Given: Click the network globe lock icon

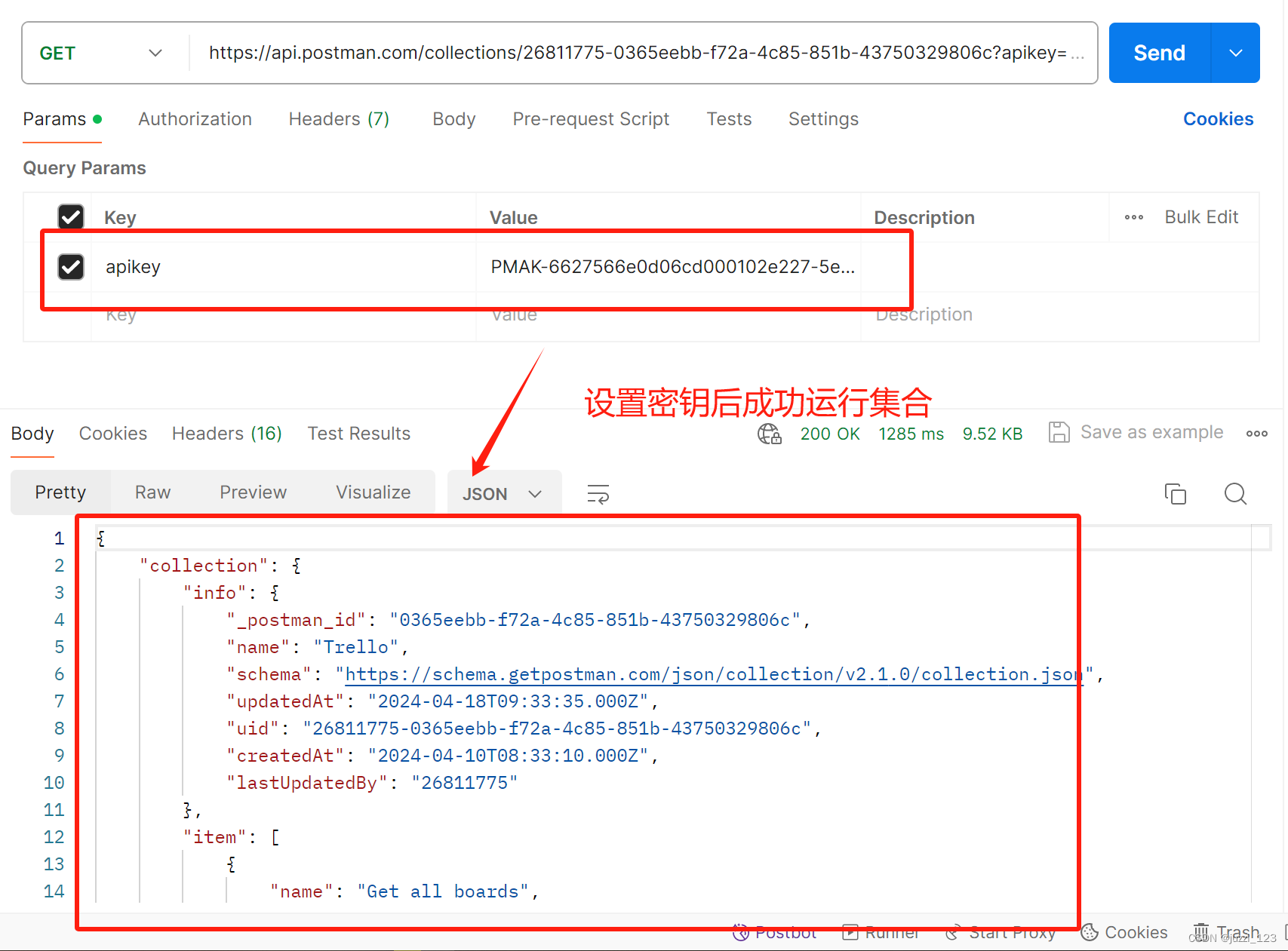Looking at the screenshot, I should (770, 434).
